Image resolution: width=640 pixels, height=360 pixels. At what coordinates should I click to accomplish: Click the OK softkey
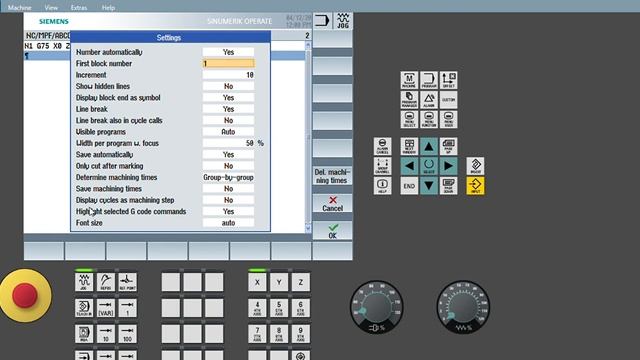(x=332, y=231)
